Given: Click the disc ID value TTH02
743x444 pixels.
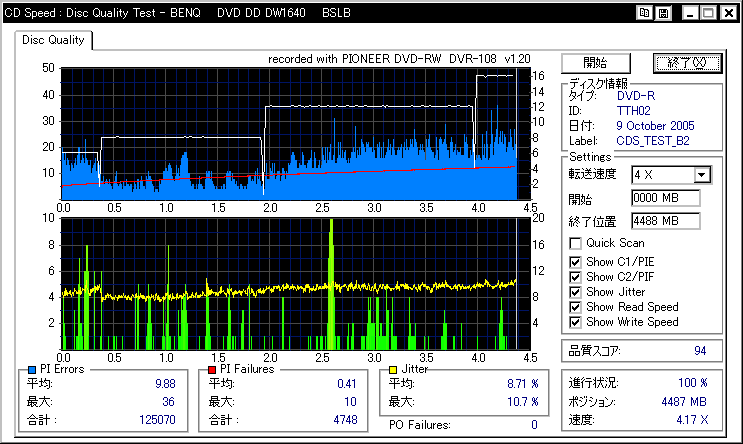Looking at the screenshot, I should (x=633, y=111).
